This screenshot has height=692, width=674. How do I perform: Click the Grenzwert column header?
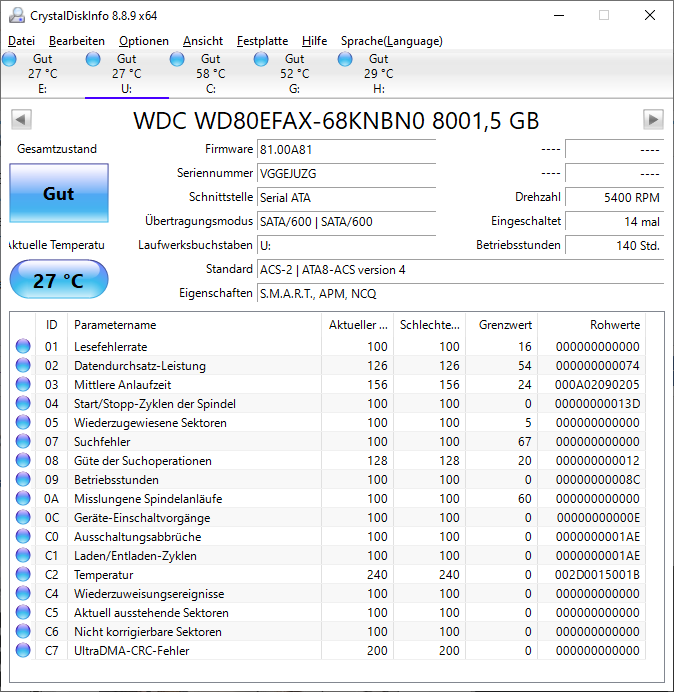click(x=502, y=325)
